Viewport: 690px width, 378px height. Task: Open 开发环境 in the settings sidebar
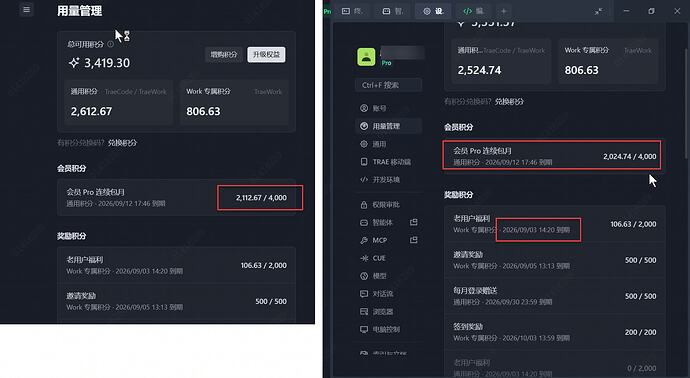[389, 180]
